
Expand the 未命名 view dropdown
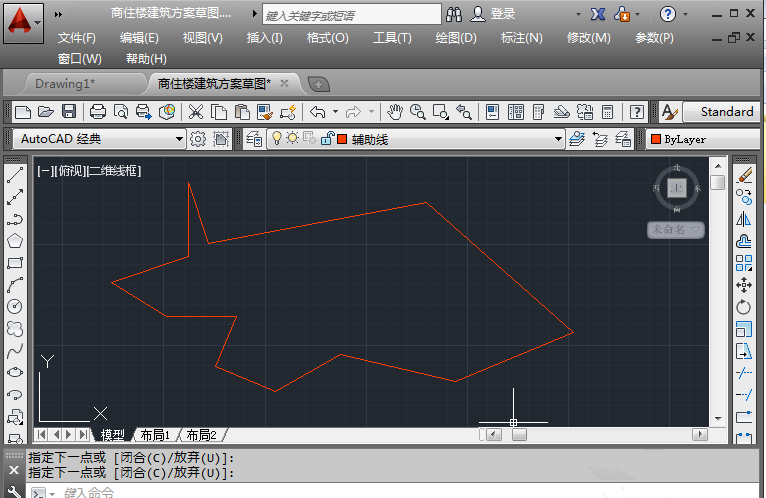coord(676,230)
